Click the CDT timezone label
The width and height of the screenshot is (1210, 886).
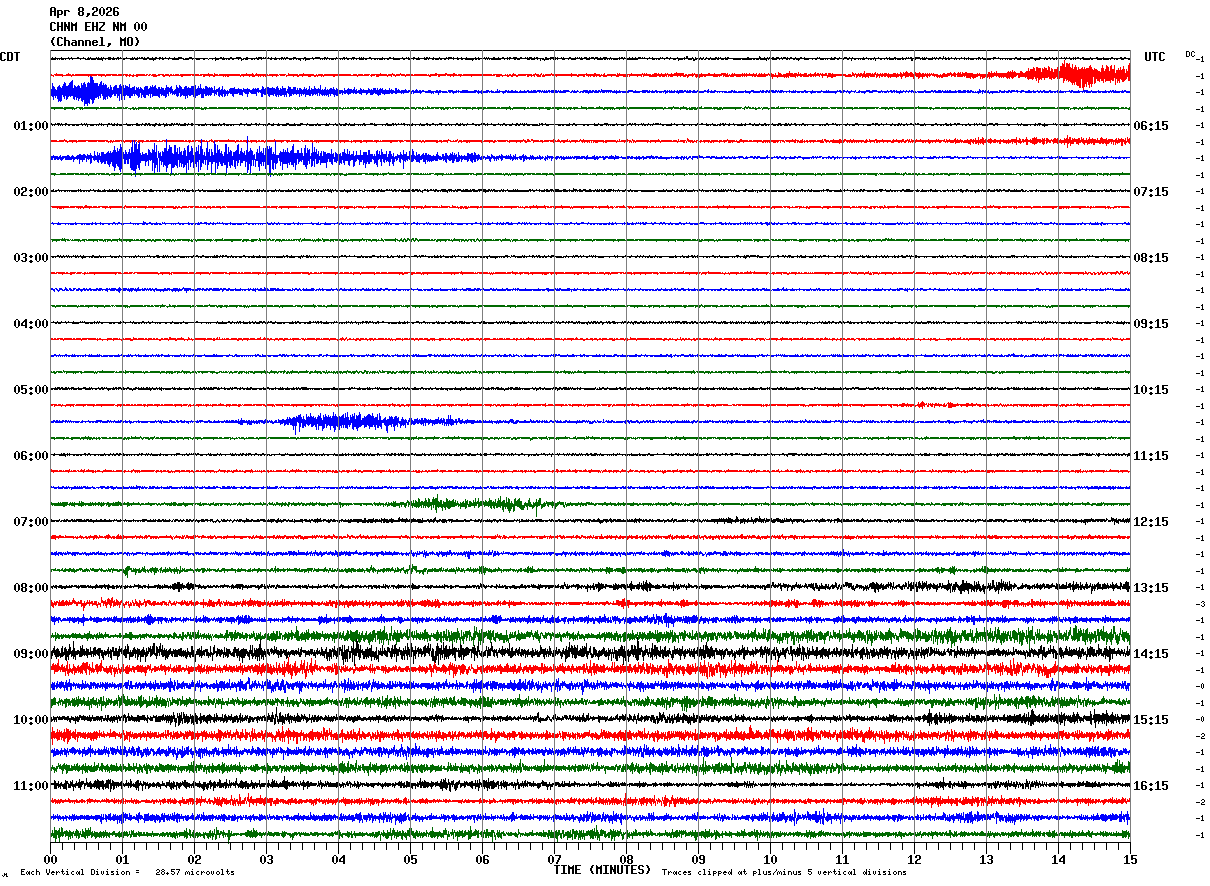pos(10,57)
